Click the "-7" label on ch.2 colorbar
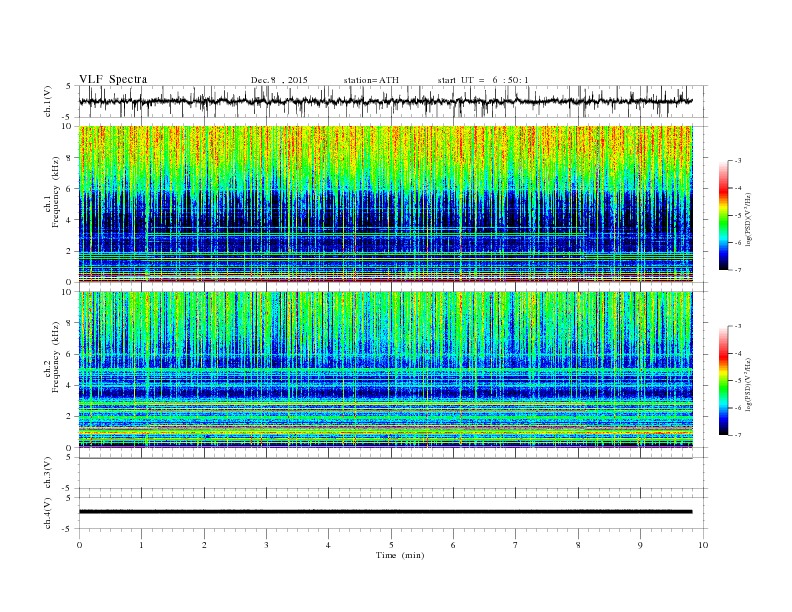Screen dimensions: 792x612 coord(738,435)
